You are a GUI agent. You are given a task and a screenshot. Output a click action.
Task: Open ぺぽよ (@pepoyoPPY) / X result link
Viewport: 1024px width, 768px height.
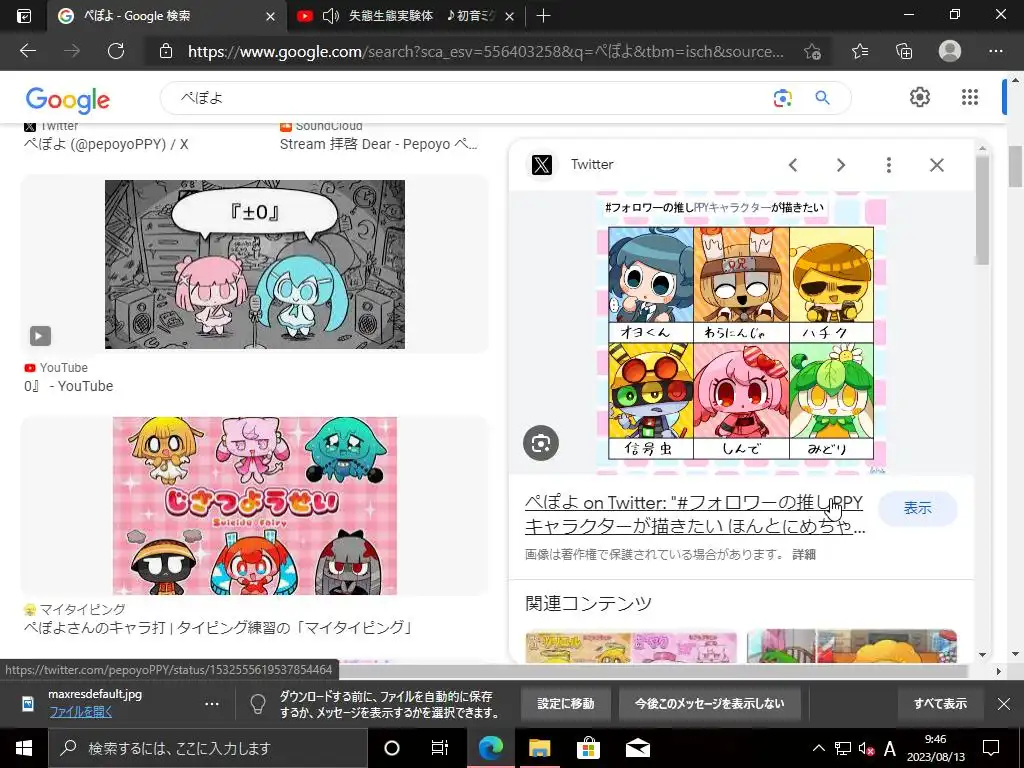point(106,144)
